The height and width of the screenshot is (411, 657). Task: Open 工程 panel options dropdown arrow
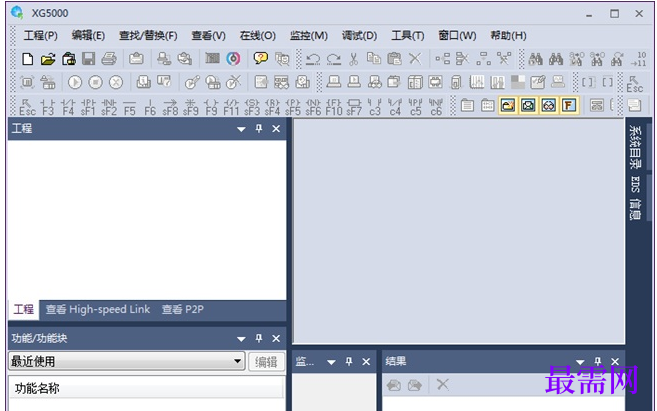[241, 129]
